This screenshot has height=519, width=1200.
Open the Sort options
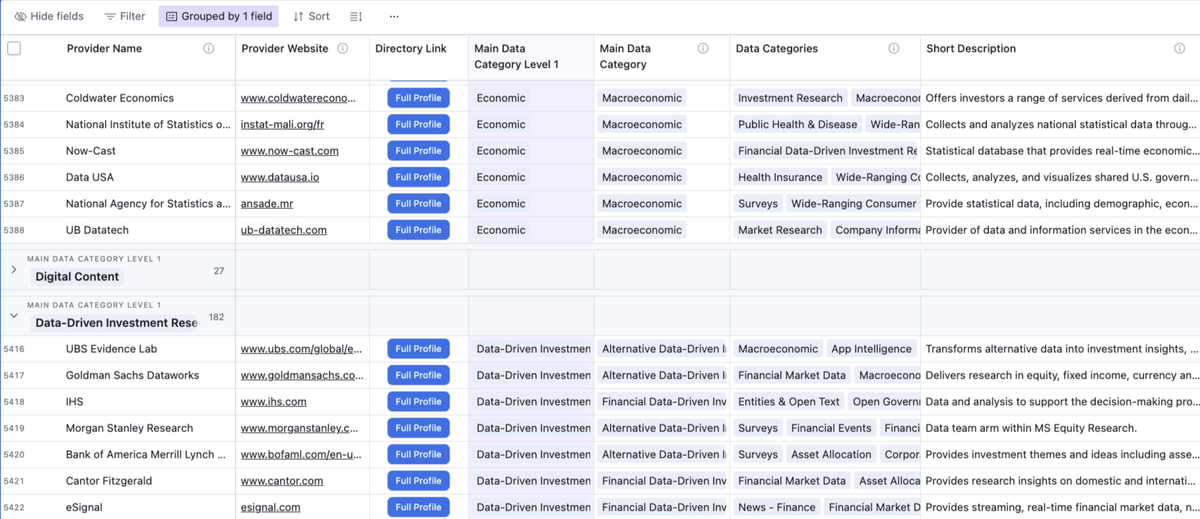click(311, 16)
